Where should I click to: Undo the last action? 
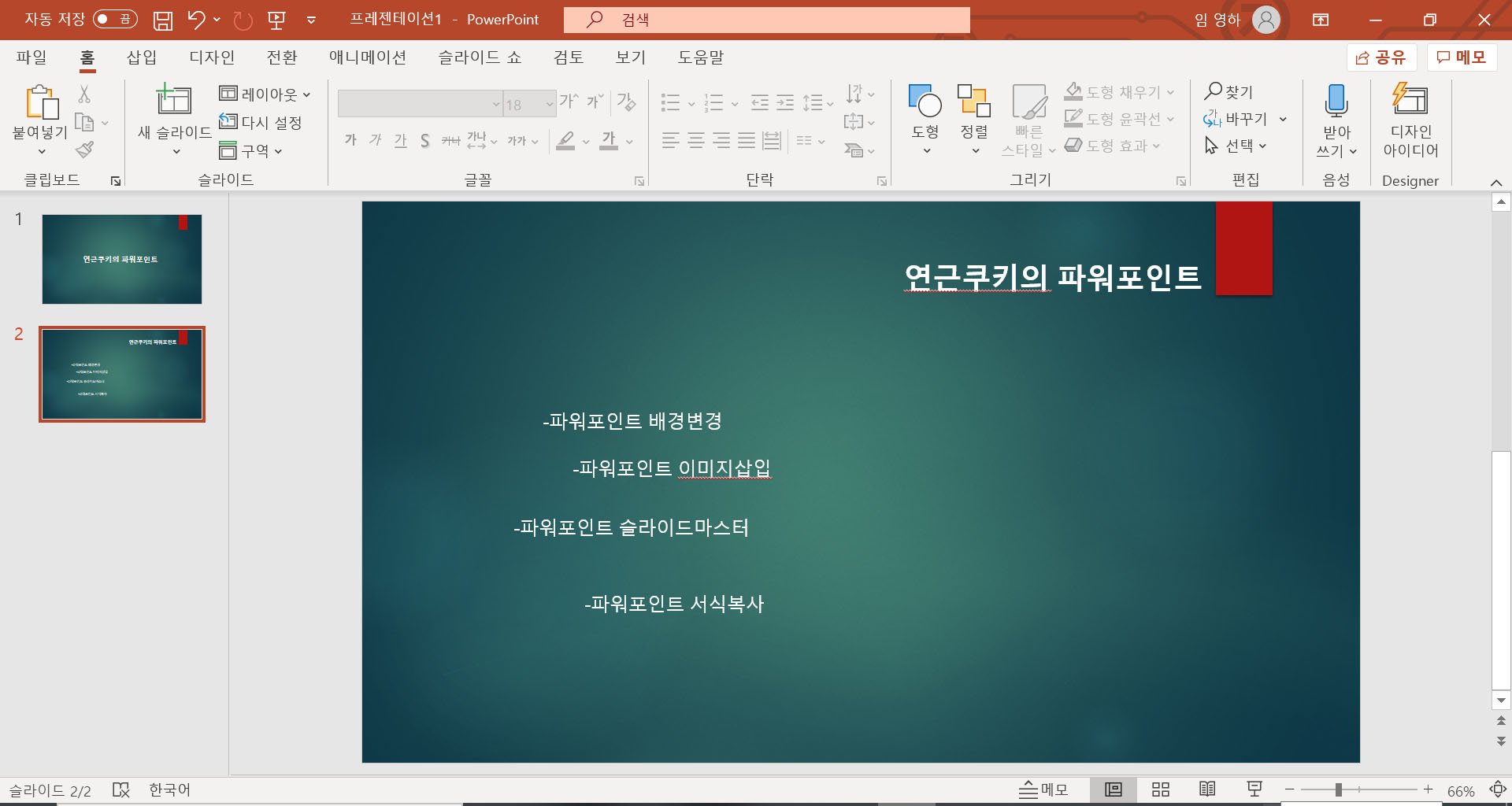coord(196,20)
